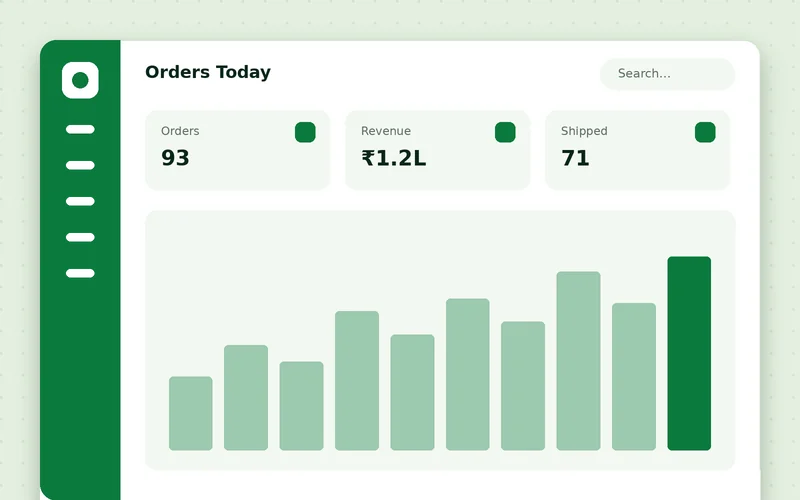Click the Orders card label
Image resolution: width=800 pixels, height=500 pixels.
[180, 131]
